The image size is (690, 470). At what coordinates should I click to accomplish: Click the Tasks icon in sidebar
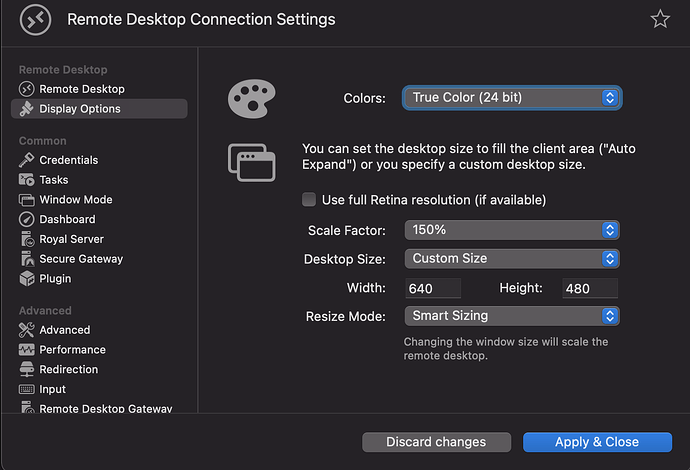click(x=27, y=180)
